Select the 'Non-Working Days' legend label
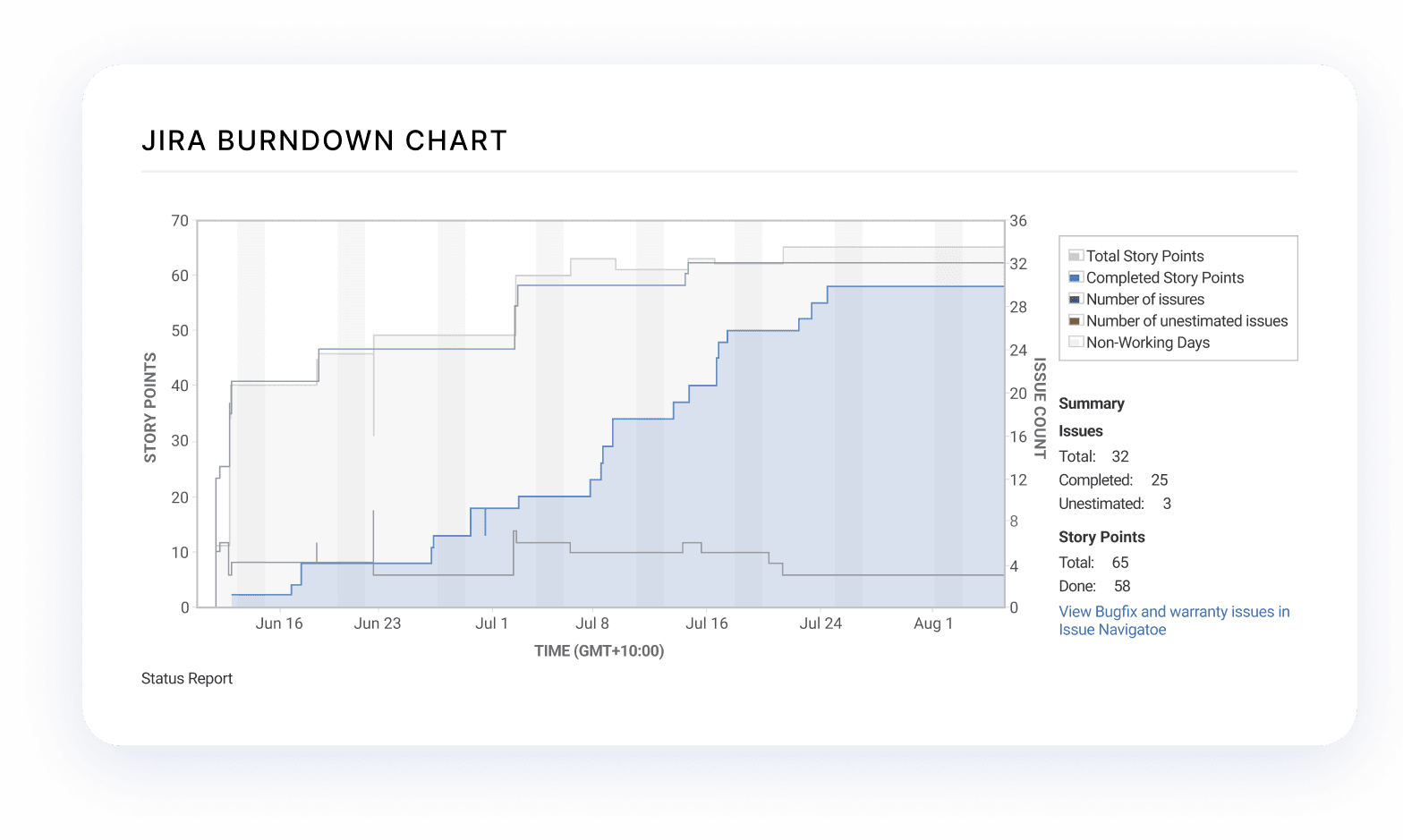Image resolution: width=1403 pixels, height=840 pixels. (1148, 342)
